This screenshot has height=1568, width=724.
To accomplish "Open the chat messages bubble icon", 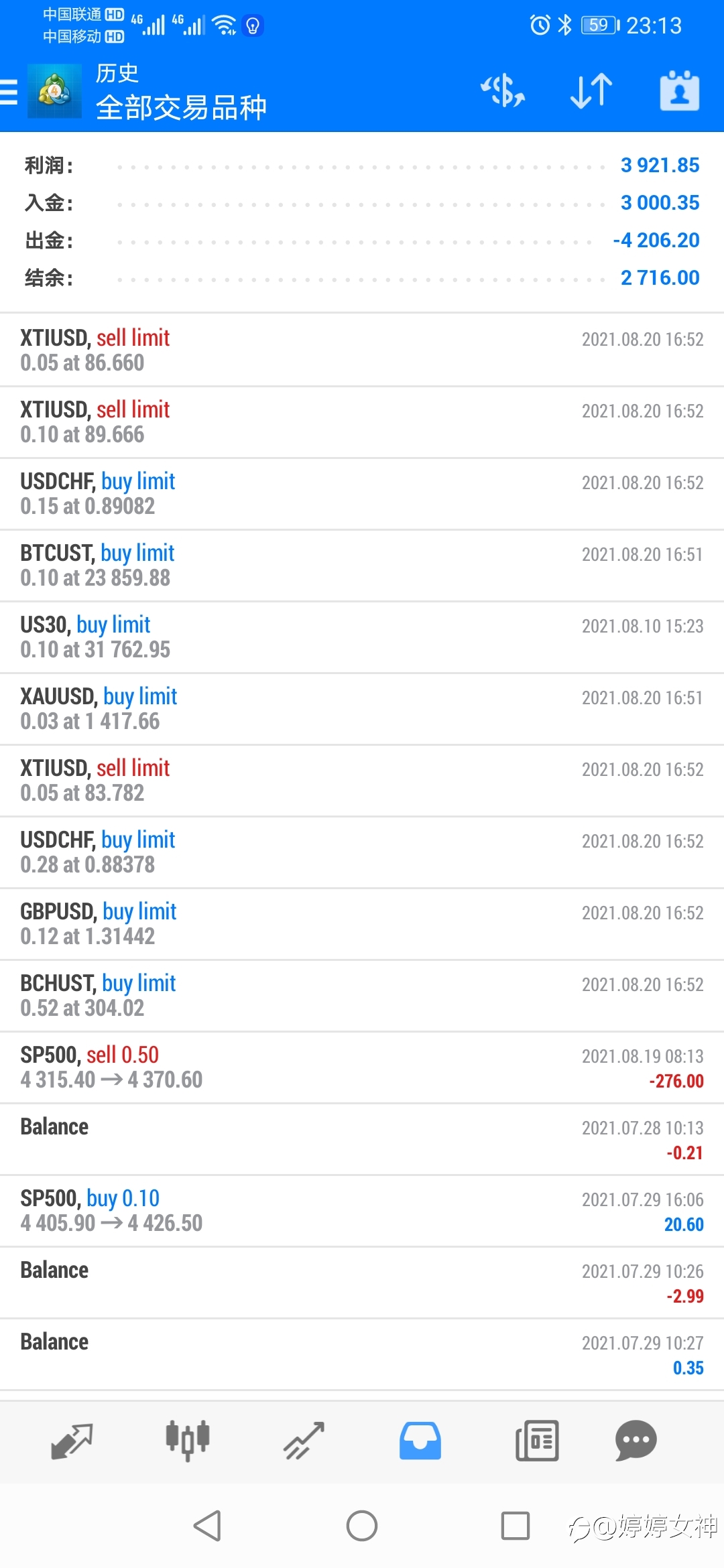I will coord(636,1441).
